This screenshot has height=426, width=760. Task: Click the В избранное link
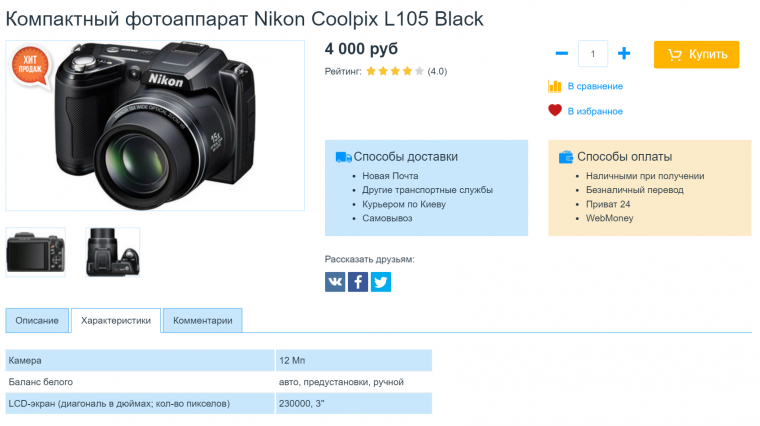[x=595, y=111]
